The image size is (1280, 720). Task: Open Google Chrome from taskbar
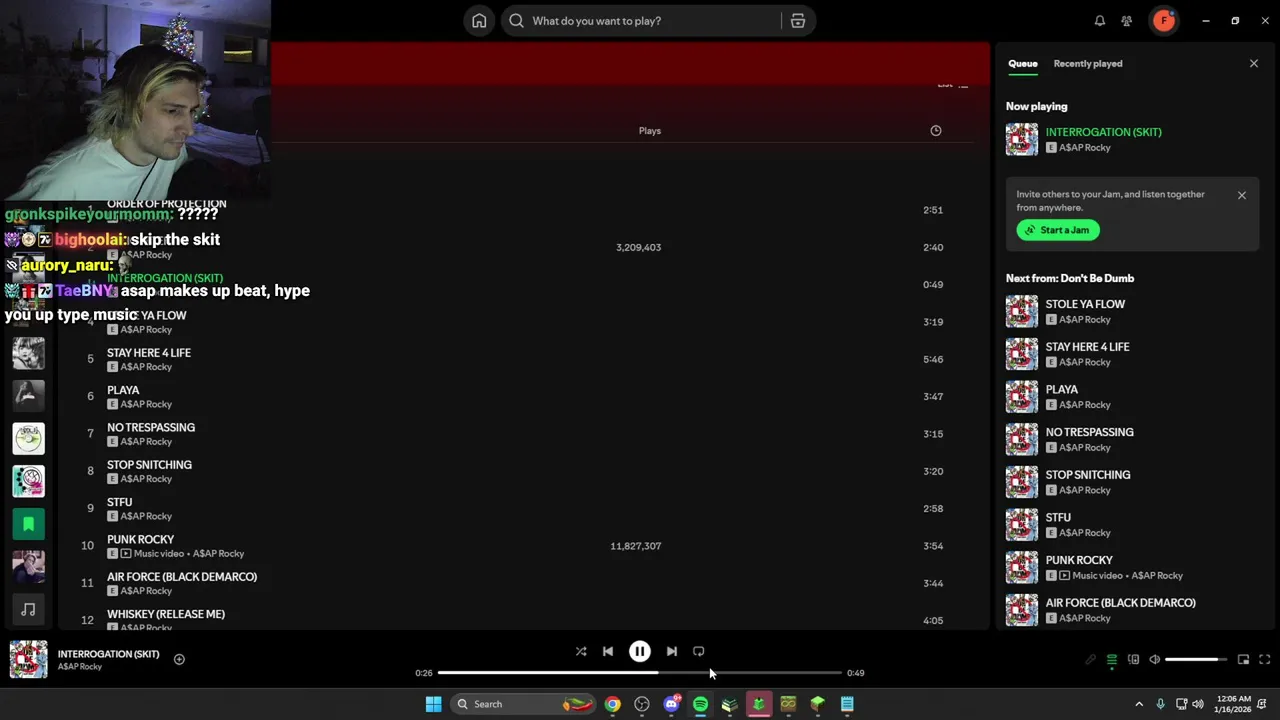[x=612, y=704]
